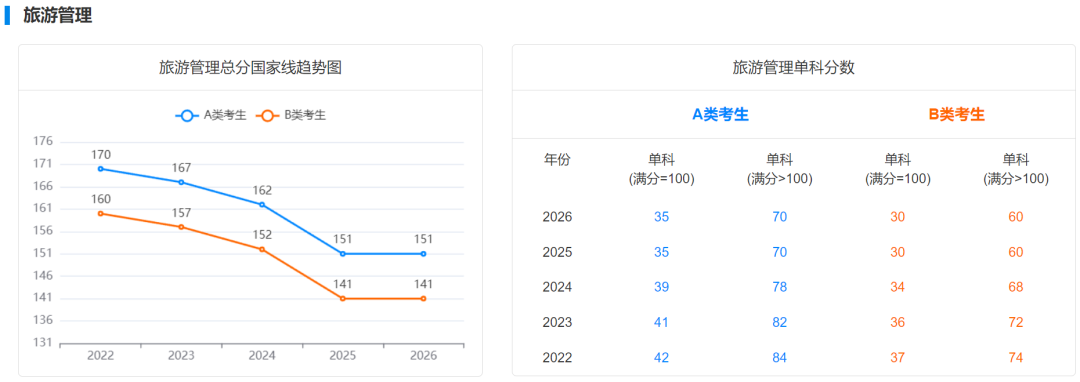This screenshot has width=1080, height=382.
Task: Click the 82 score in 2023 row
Action: [x=780, y=322]
